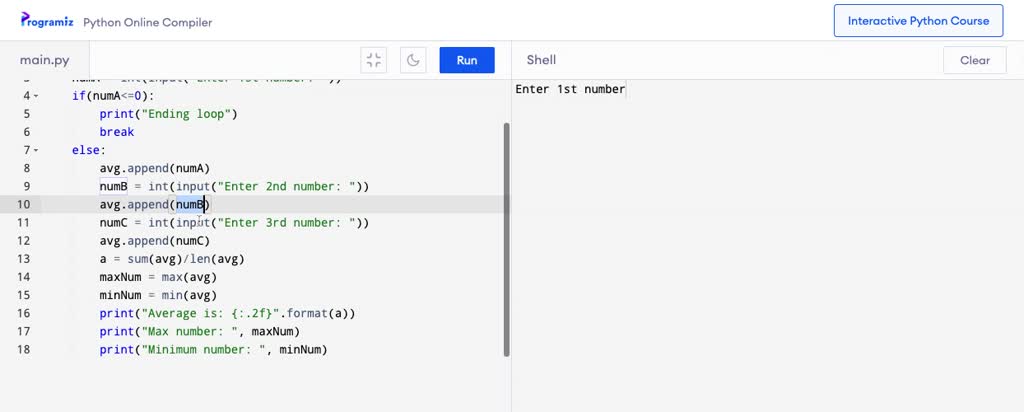Viewport: 1024px width, 412px height.
Task: Toggle fullscreen editor with collapse icon
Action: click(374, 60)
